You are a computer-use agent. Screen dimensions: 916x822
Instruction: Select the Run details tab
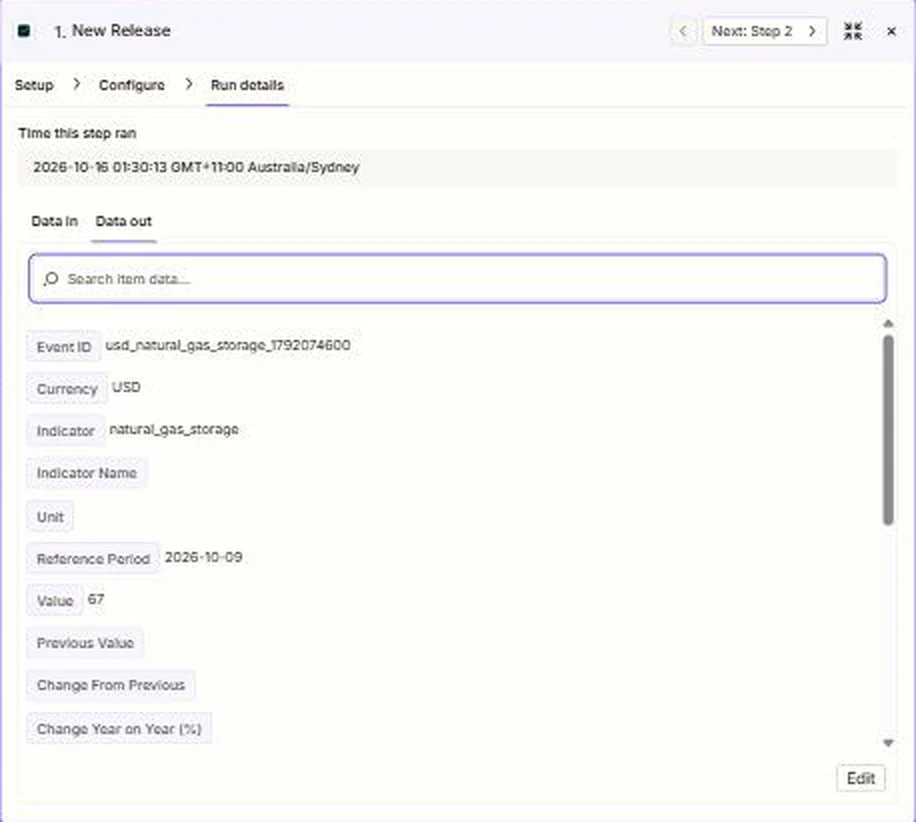(247, 85)
